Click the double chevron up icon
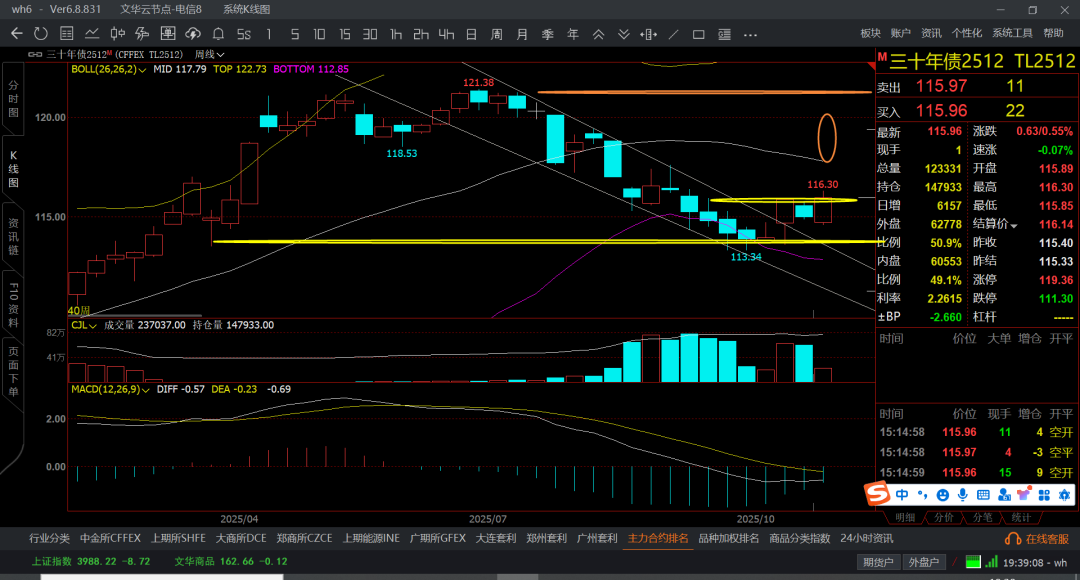This screenshot has height=580, width=1080. tap(598, 33)
